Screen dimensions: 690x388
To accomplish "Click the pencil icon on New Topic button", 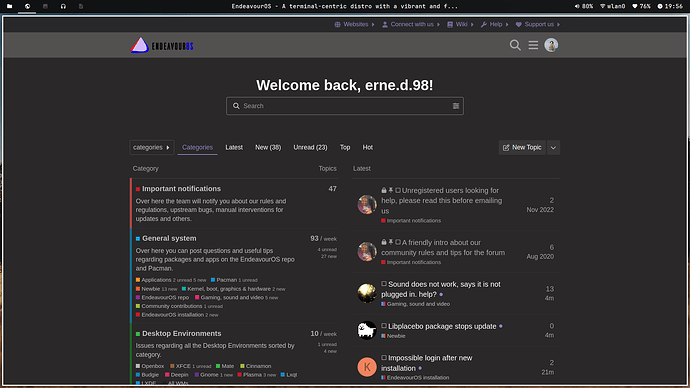I will [506, 148].
